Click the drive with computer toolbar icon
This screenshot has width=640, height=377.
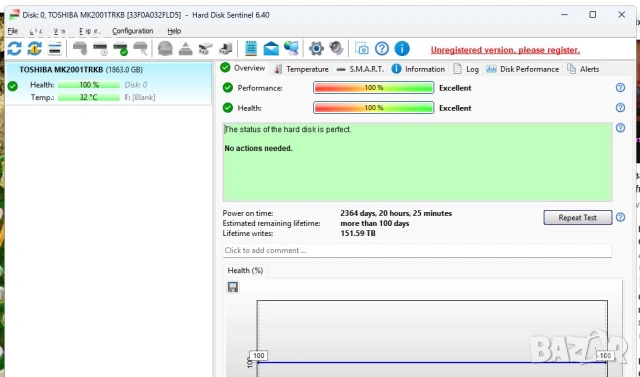coord(225,49)
